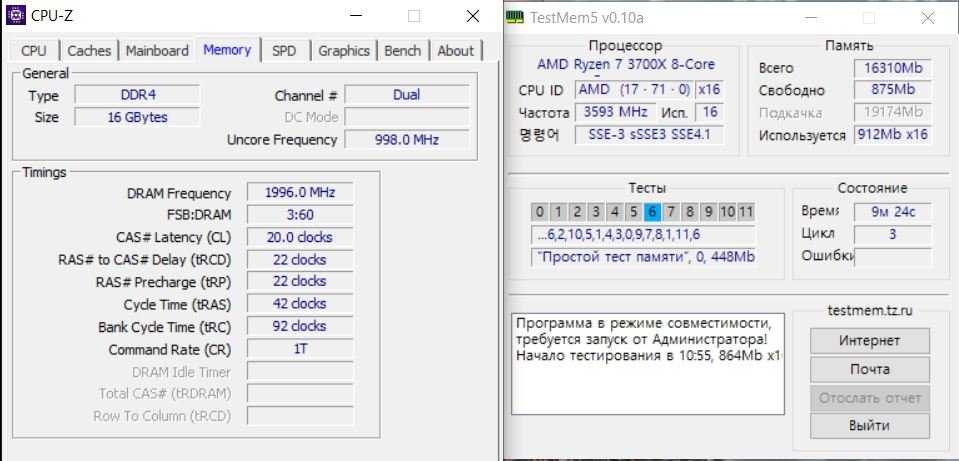Close the TestMem5 window
This screenshot has width=959, height=461.
(x=929, y=17)
